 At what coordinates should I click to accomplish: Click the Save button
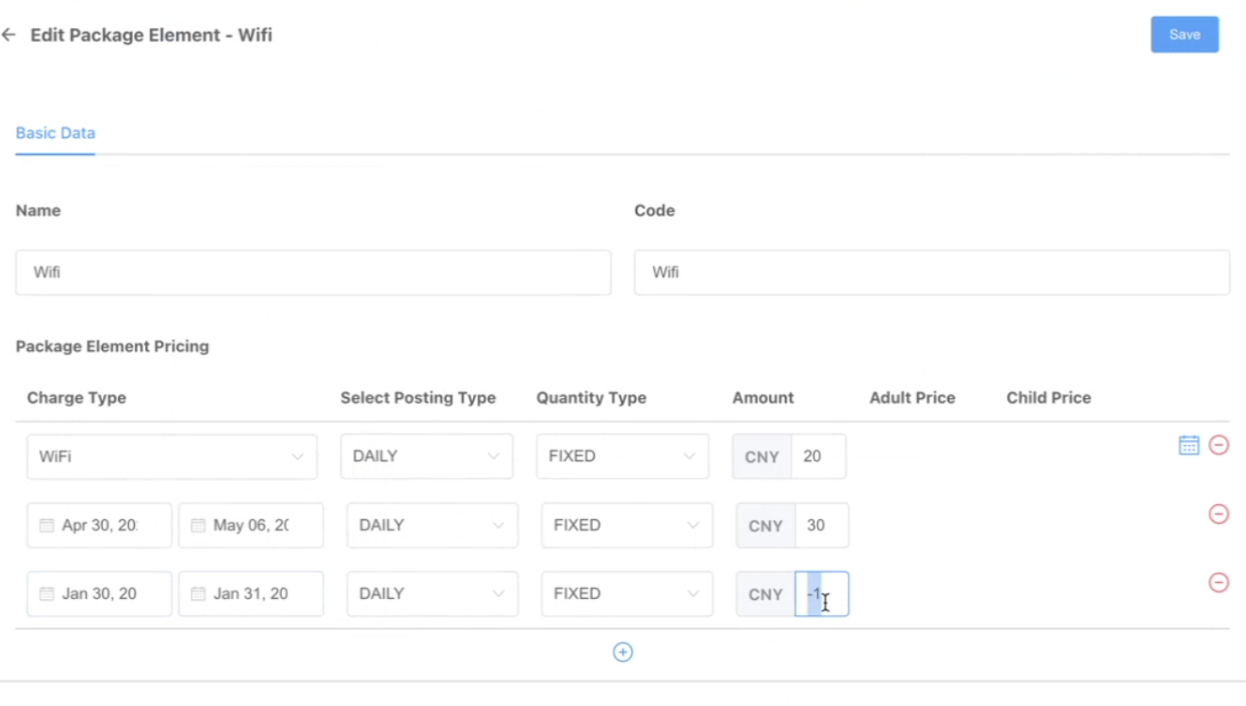click(x=1184, y=34)
